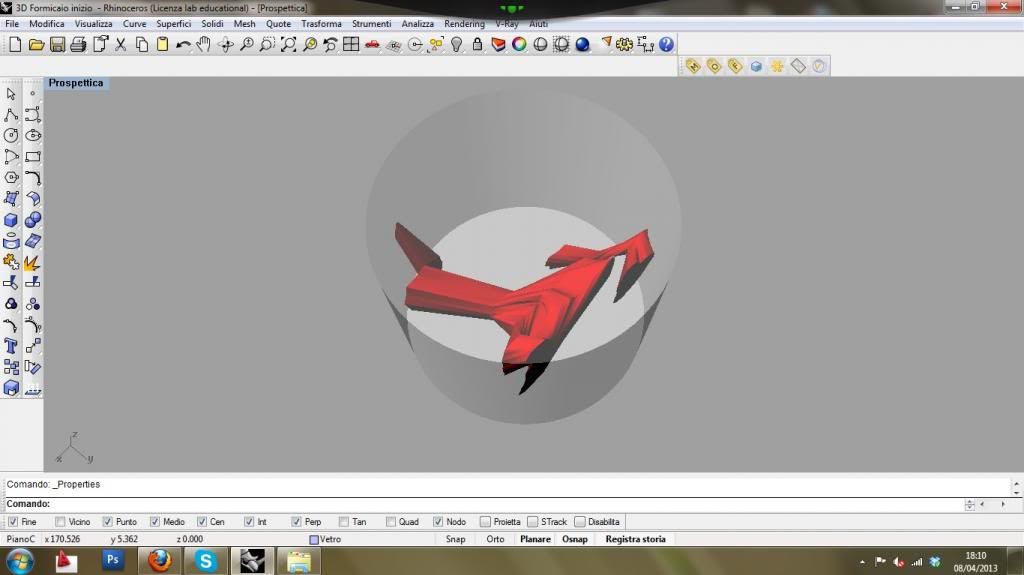Cut selection with the scissors icon
Image resolution: width=1024 pixels, height=575 pixels.
(x=120, y=44)
